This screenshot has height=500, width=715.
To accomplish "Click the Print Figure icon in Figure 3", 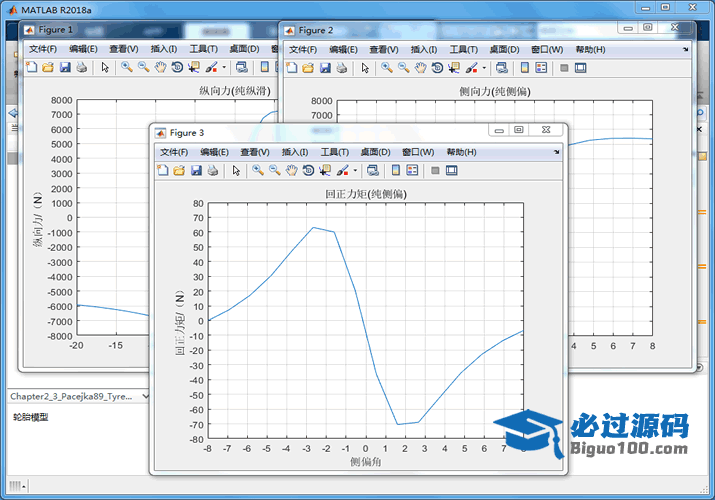I will (212, 171).
